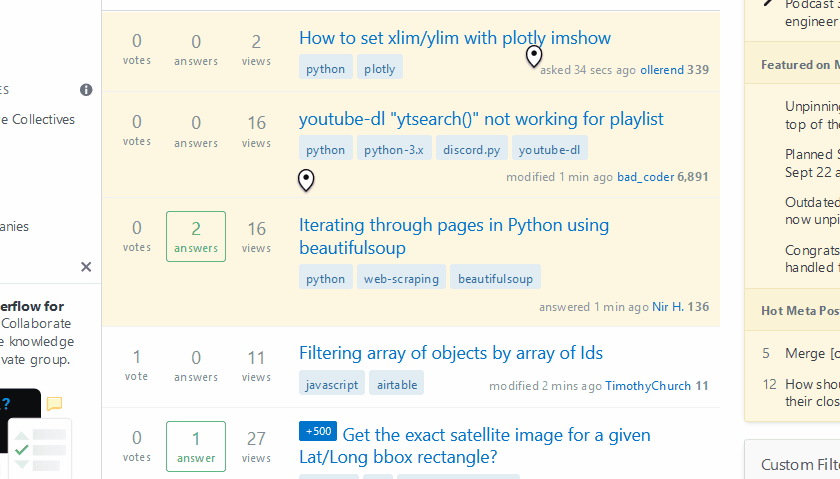
Task: Select the airtable tag
Action: [396, 384]
